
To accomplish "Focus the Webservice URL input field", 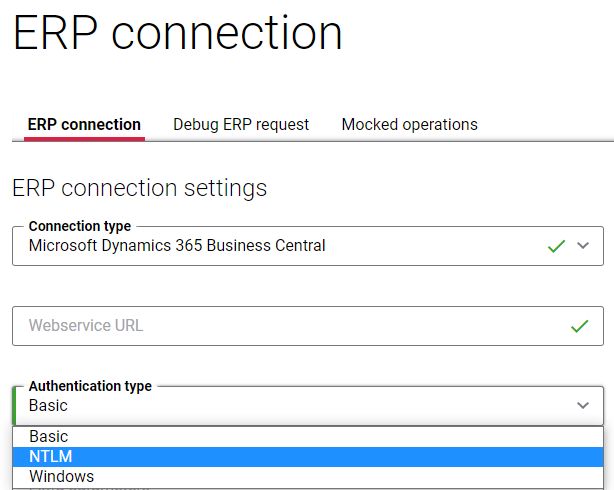I will 308,326.
